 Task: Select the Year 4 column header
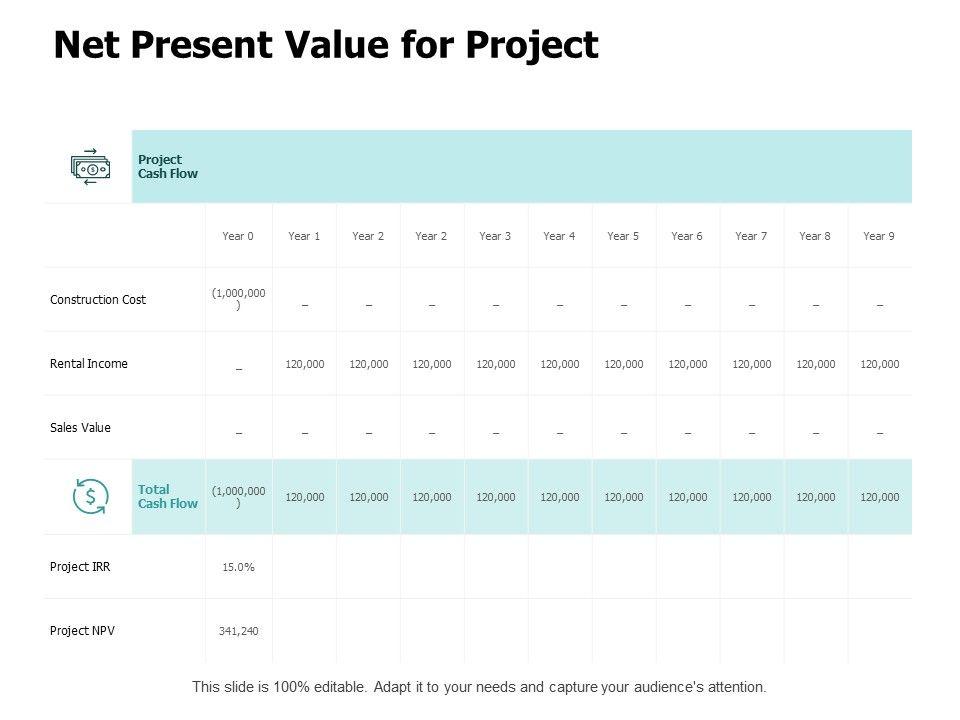click(559, 236)
